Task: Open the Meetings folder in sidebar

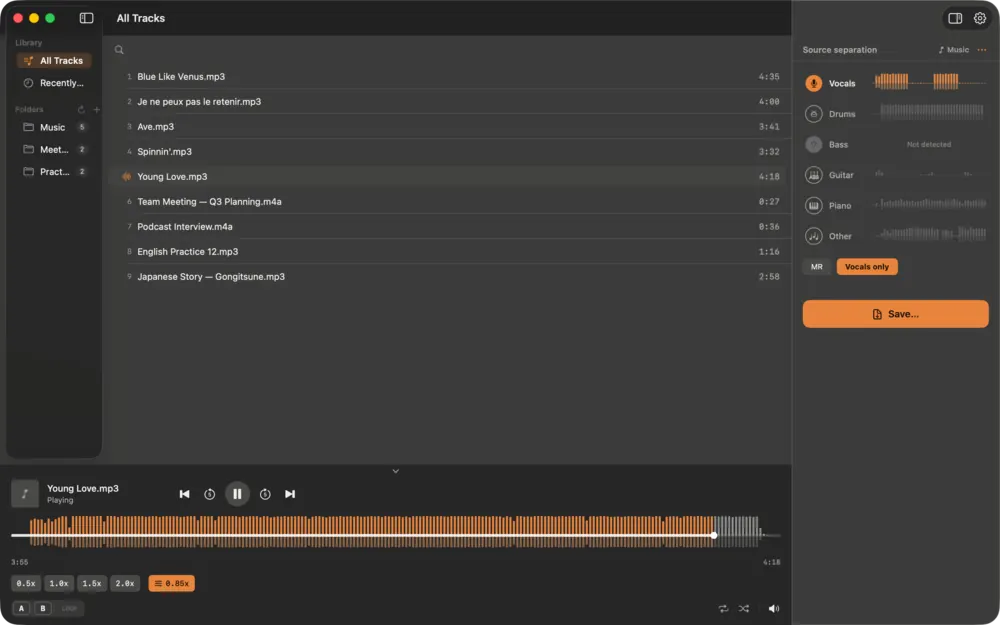Action: coord(54,150)
